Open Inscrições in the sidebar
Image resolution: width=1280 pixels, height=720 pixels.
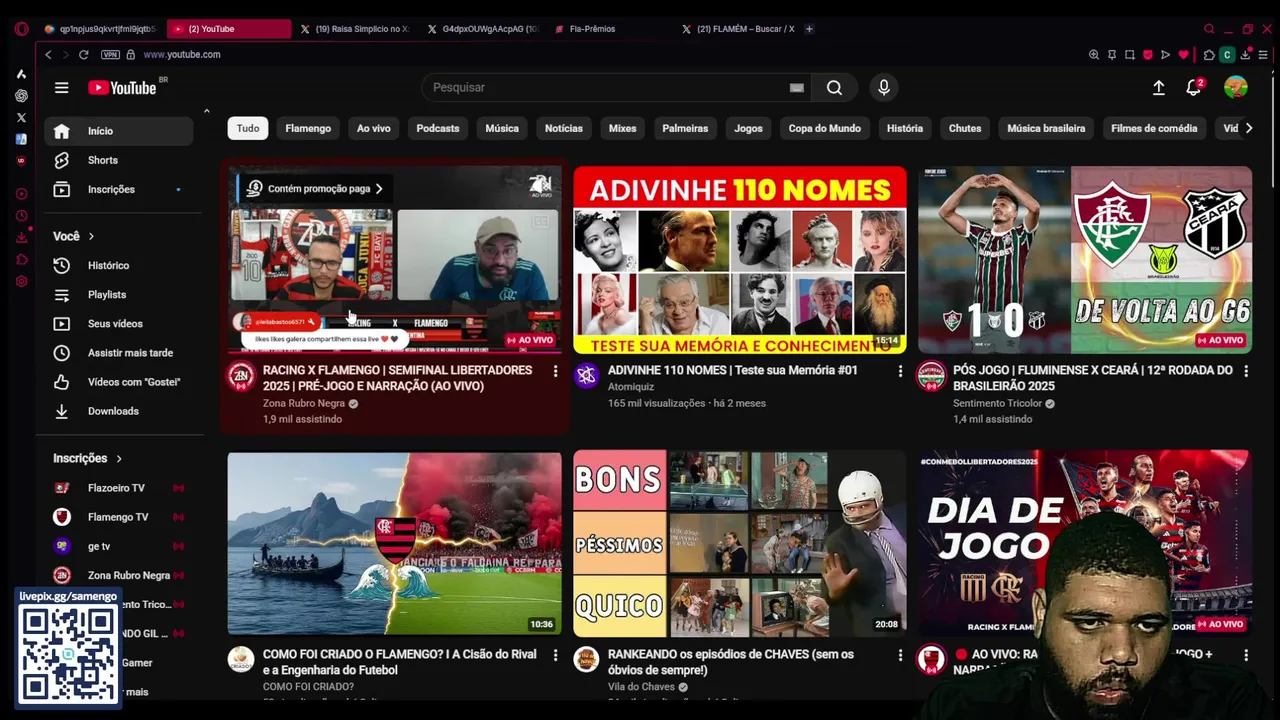point(119,189)
